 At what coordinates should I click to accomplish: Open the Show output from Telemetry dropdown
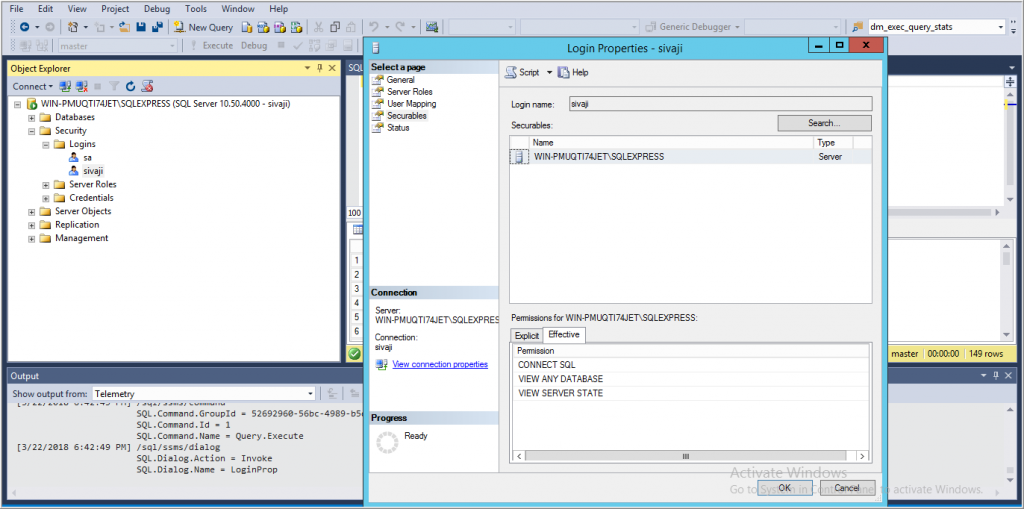[310, 394]
